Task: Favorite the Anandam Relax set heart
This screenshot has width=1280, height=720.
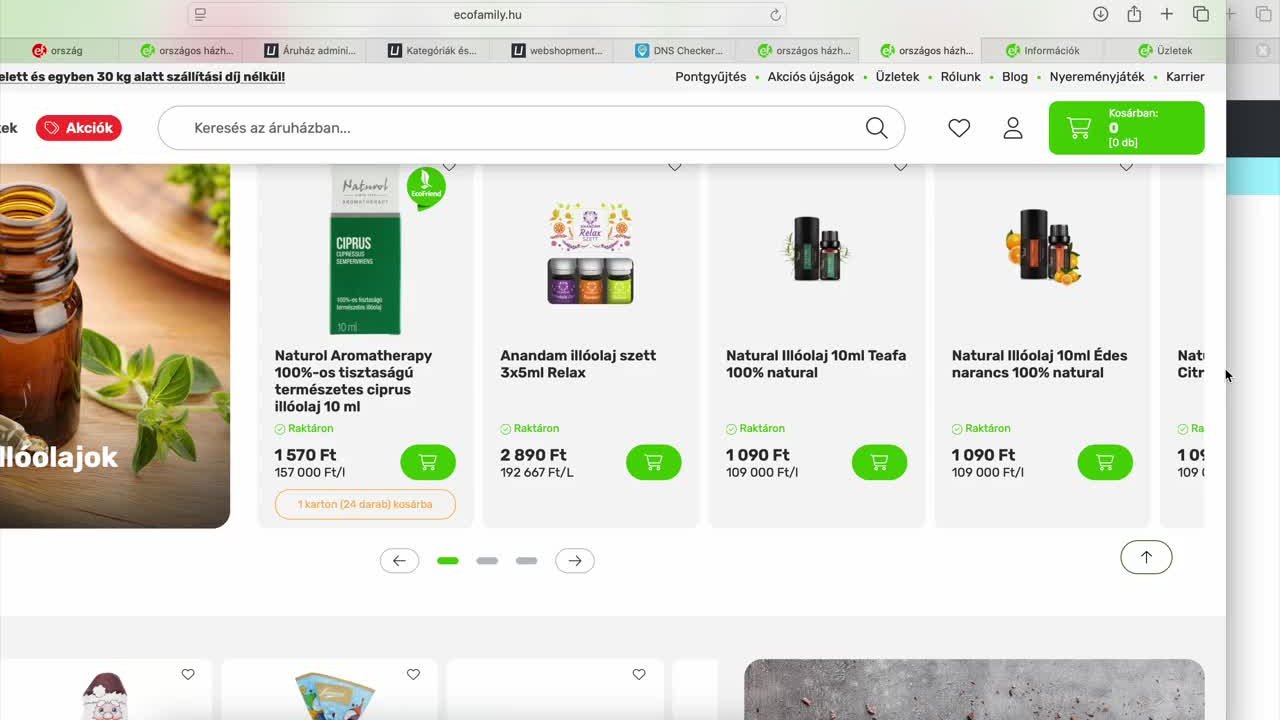Action: (675, 167)
